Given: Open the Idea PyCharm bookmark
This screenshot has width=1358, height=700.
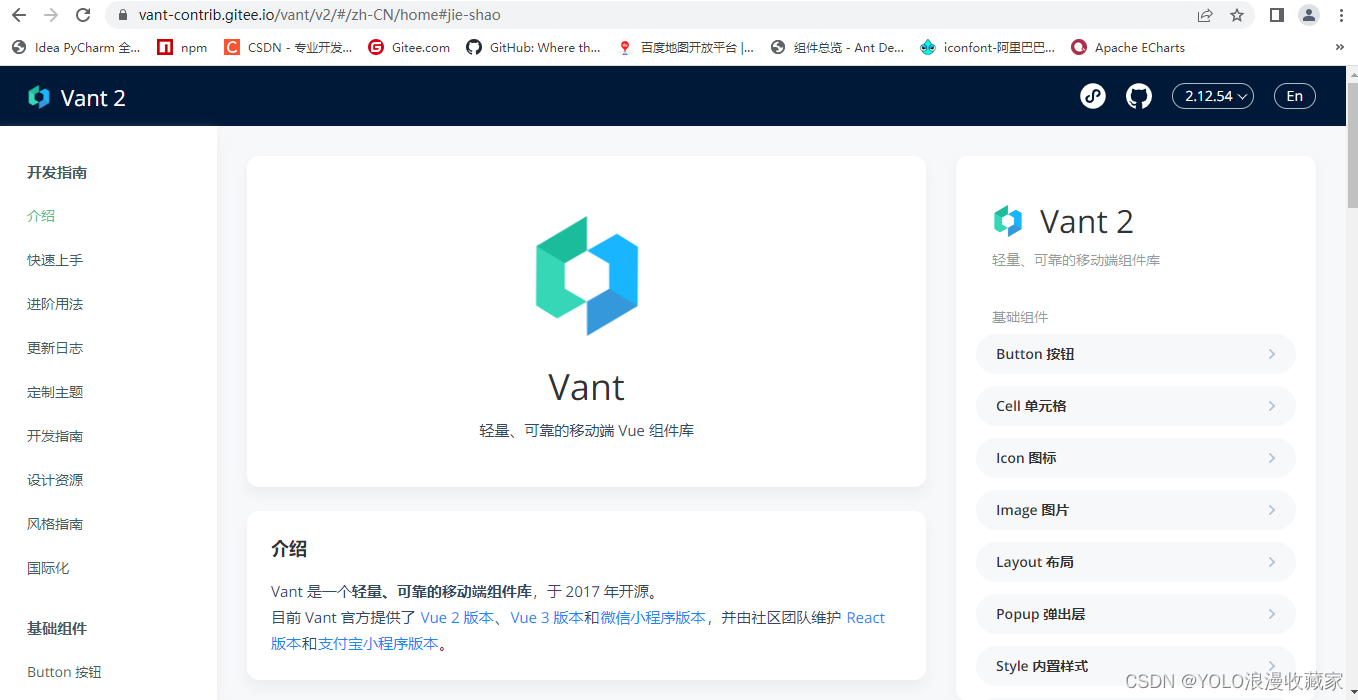Looking at the screenshot, I should coord(76,47).
